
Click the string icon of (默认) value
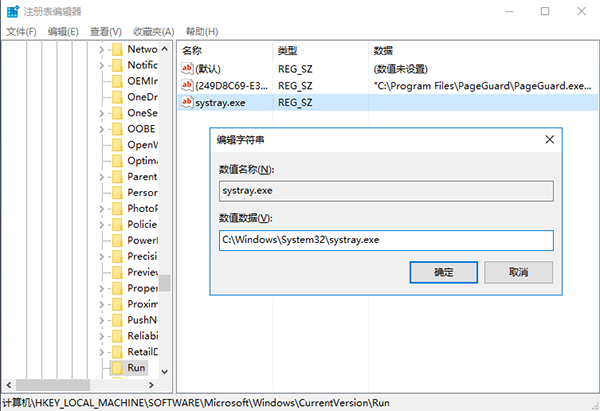[187, 69]
